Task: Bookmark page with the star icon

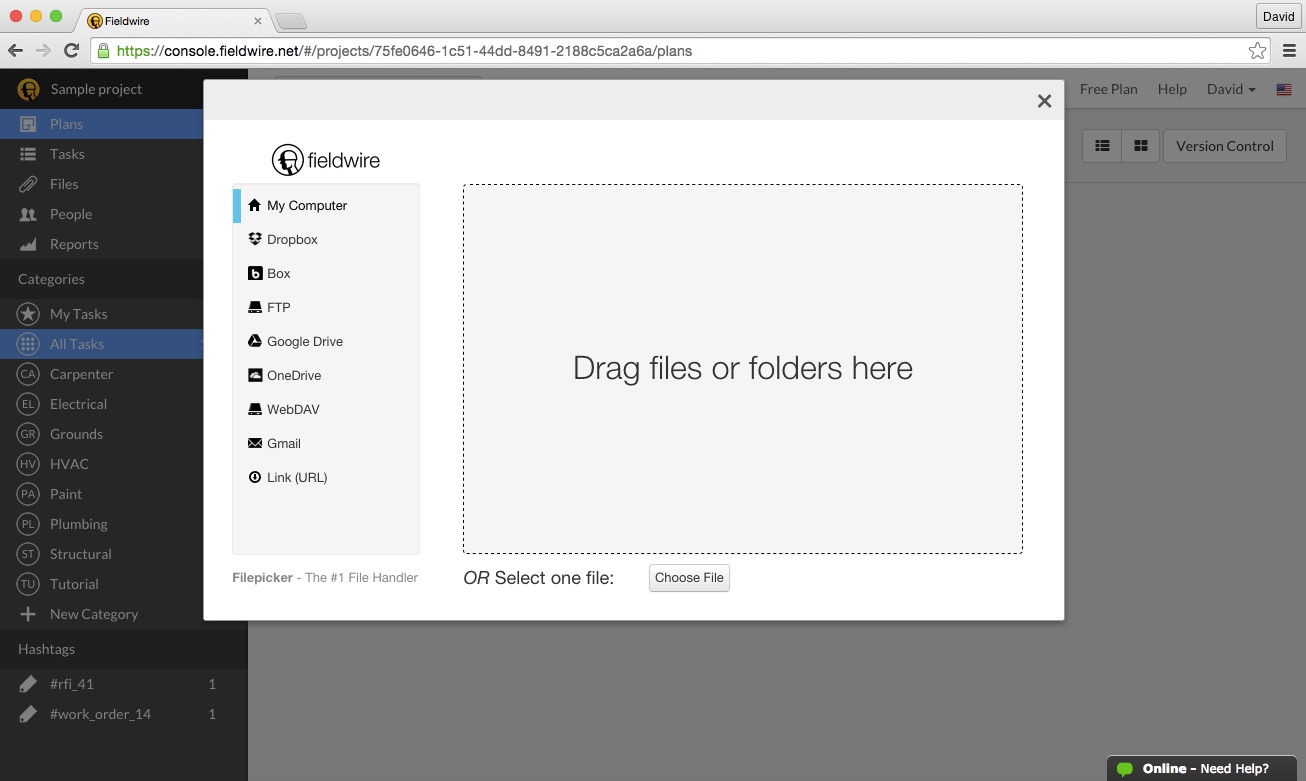Action: coord(1257,51)
